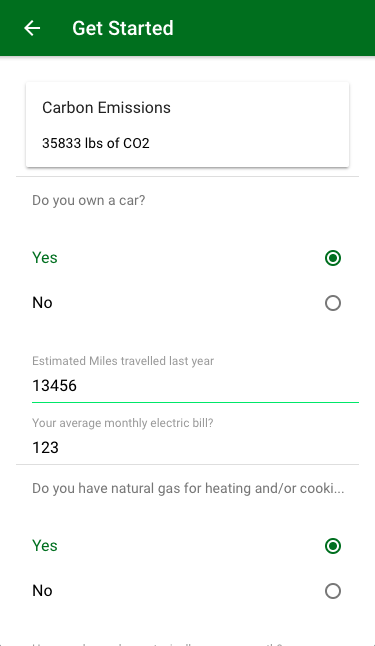375x646 pixels.
Task: Tap the 35833 lbs of CO2 result
Action: click(96, 143)
